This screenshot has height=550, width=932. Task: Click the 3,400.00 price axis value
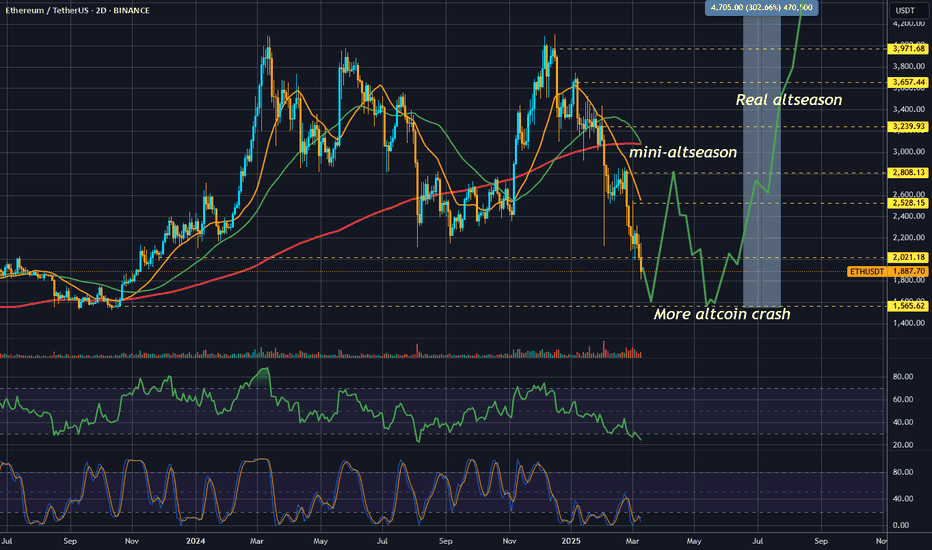click(908, 109)
